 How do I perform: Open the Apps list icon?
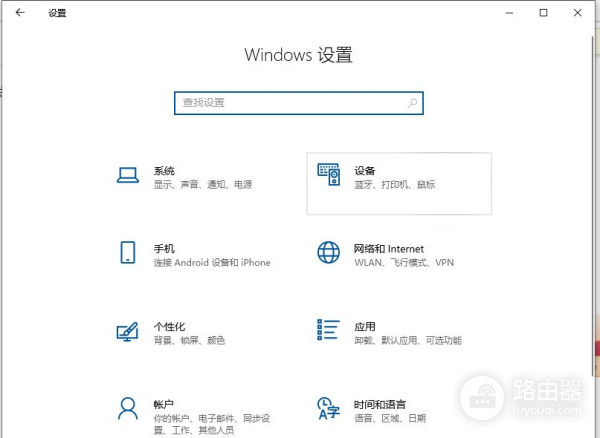pos(328,330)
